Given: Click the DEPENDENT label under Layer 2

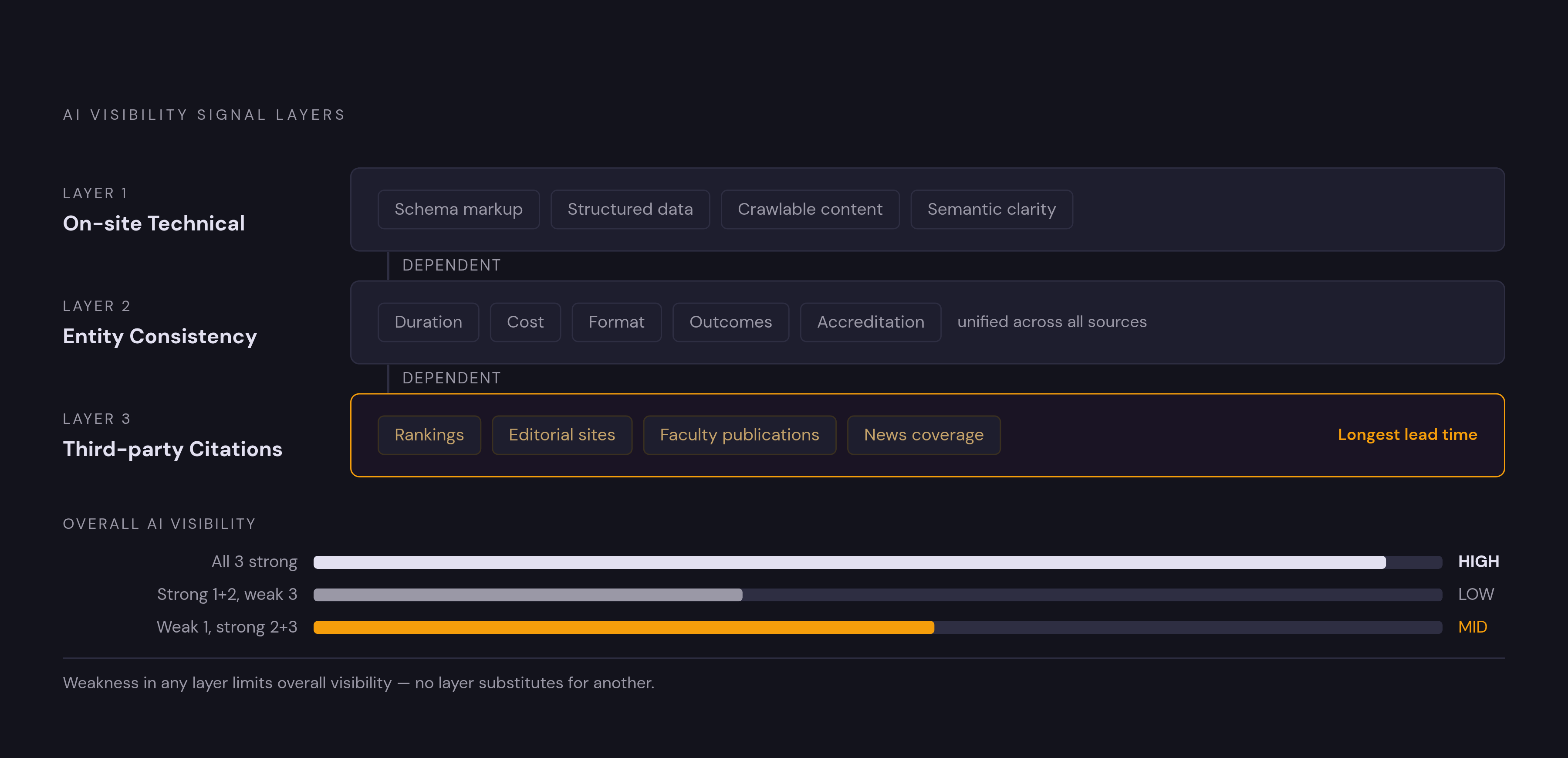Looking at the screenshot, I should (x=452, y=378).
